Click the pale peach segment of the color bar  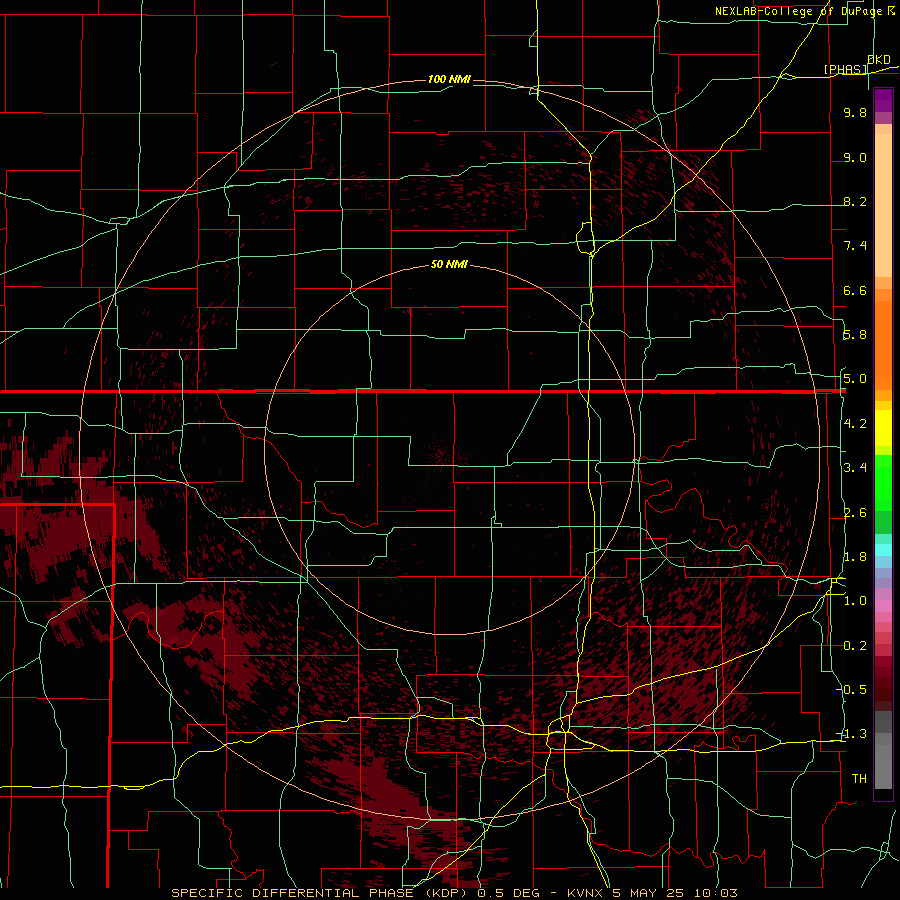[883, 205]
